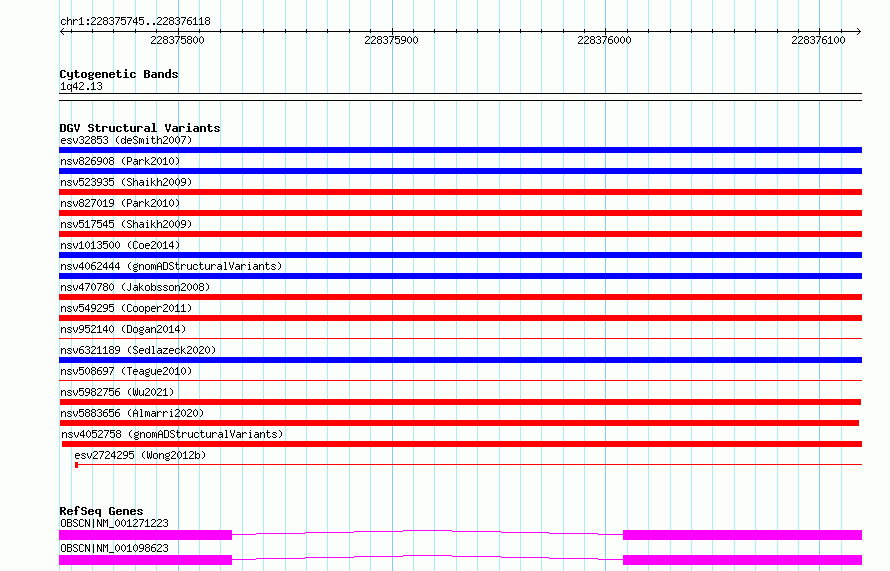Click ruler position 228376100
The height and width of the screenshot is (571, 890).
818,40
